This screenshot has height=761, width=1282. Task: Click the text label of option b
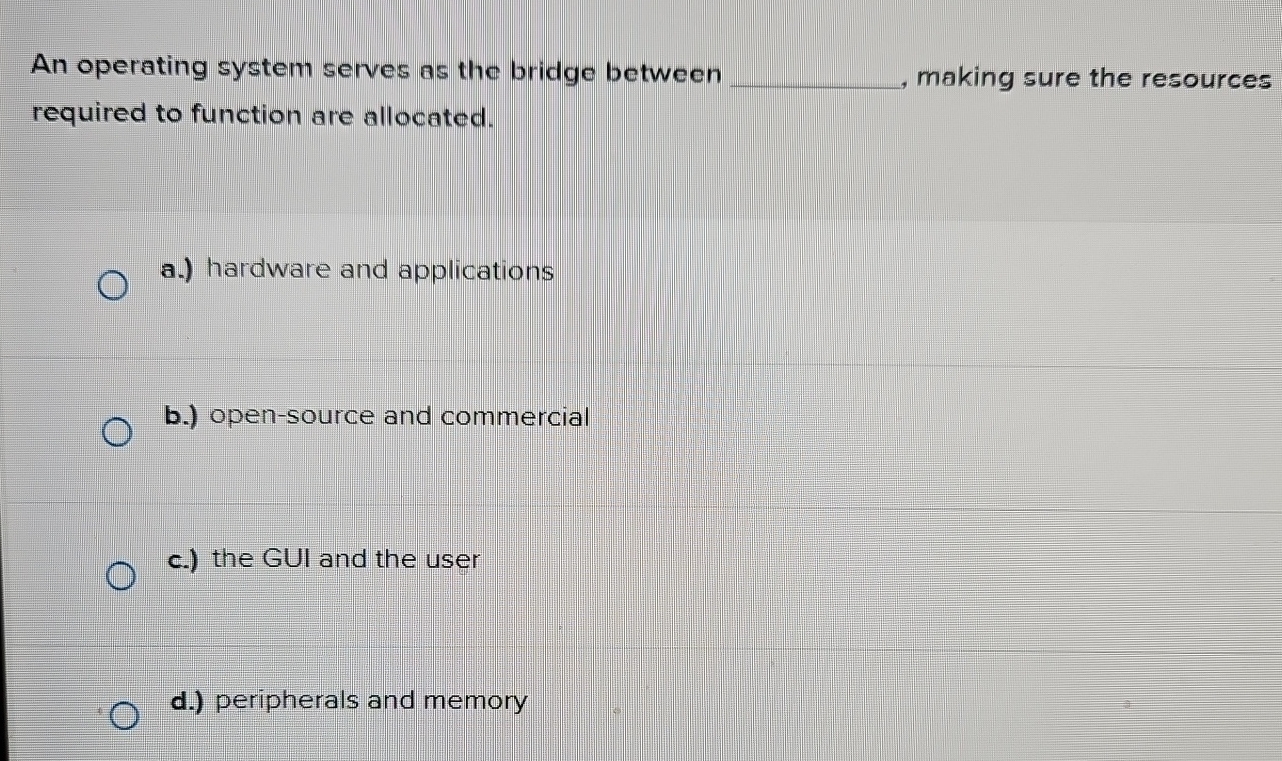[400, 418]
